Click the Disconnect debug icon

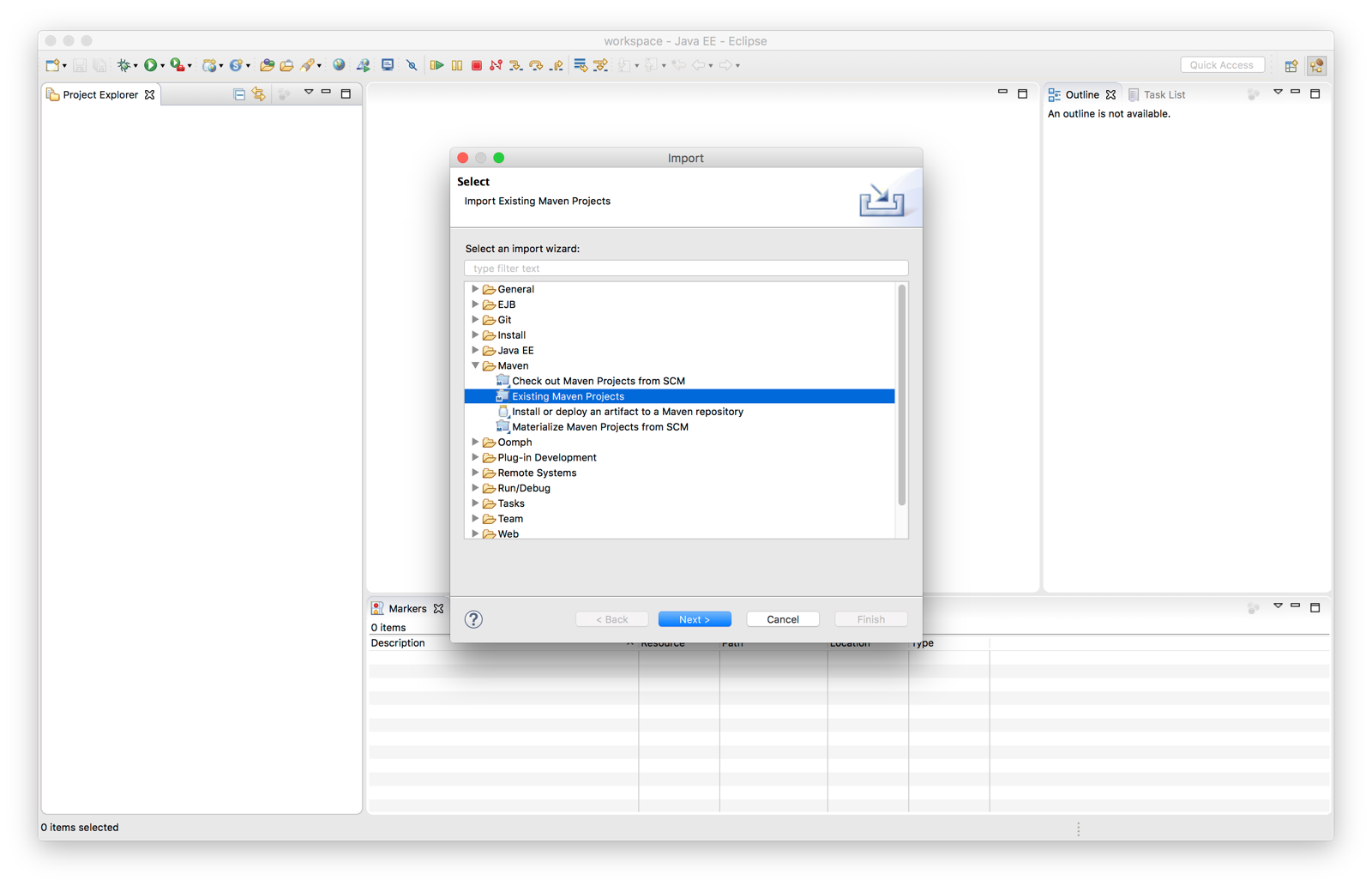coord(496,65)
